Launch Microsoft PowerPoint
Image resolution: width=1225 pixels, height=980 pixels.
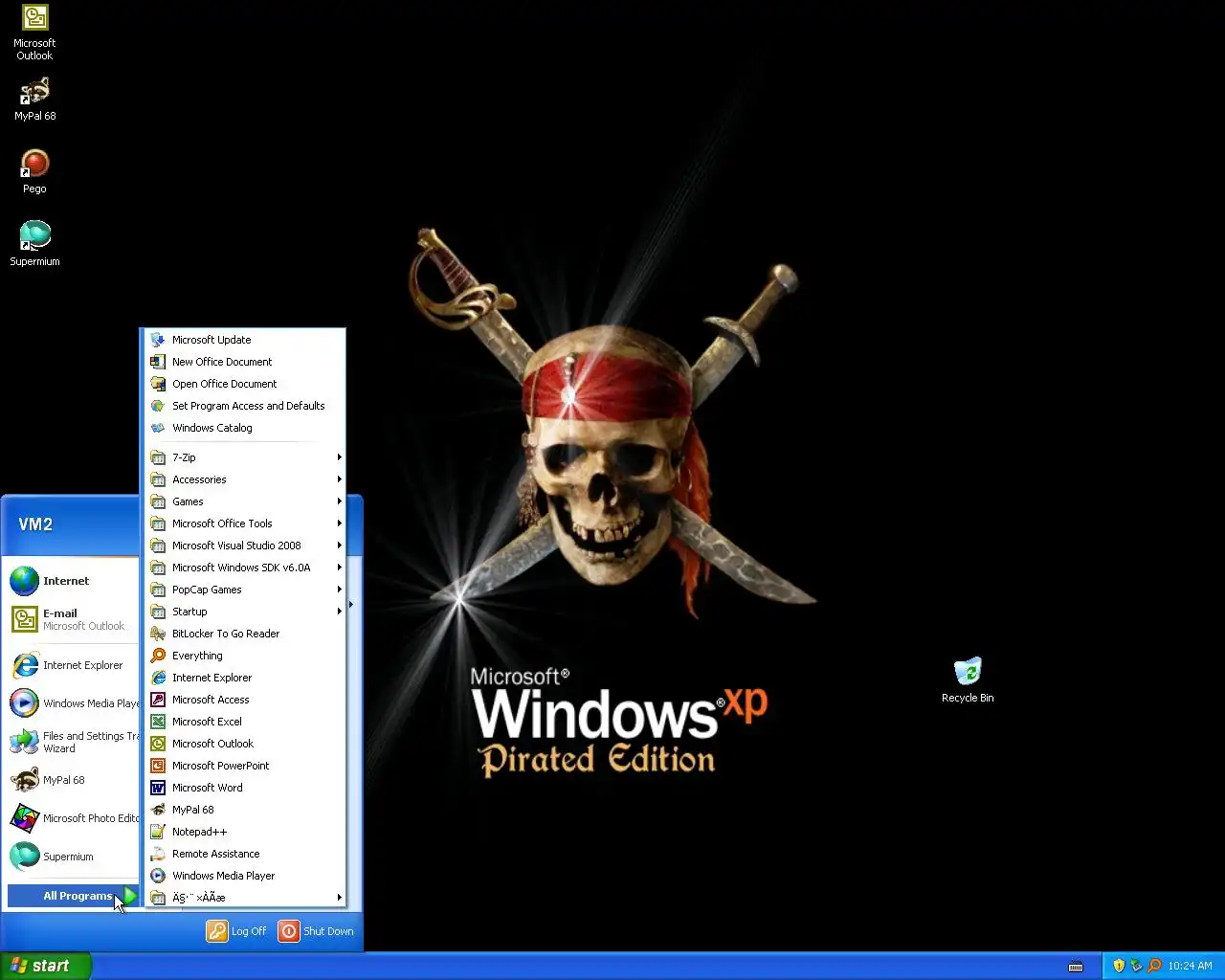click(244, 766)
